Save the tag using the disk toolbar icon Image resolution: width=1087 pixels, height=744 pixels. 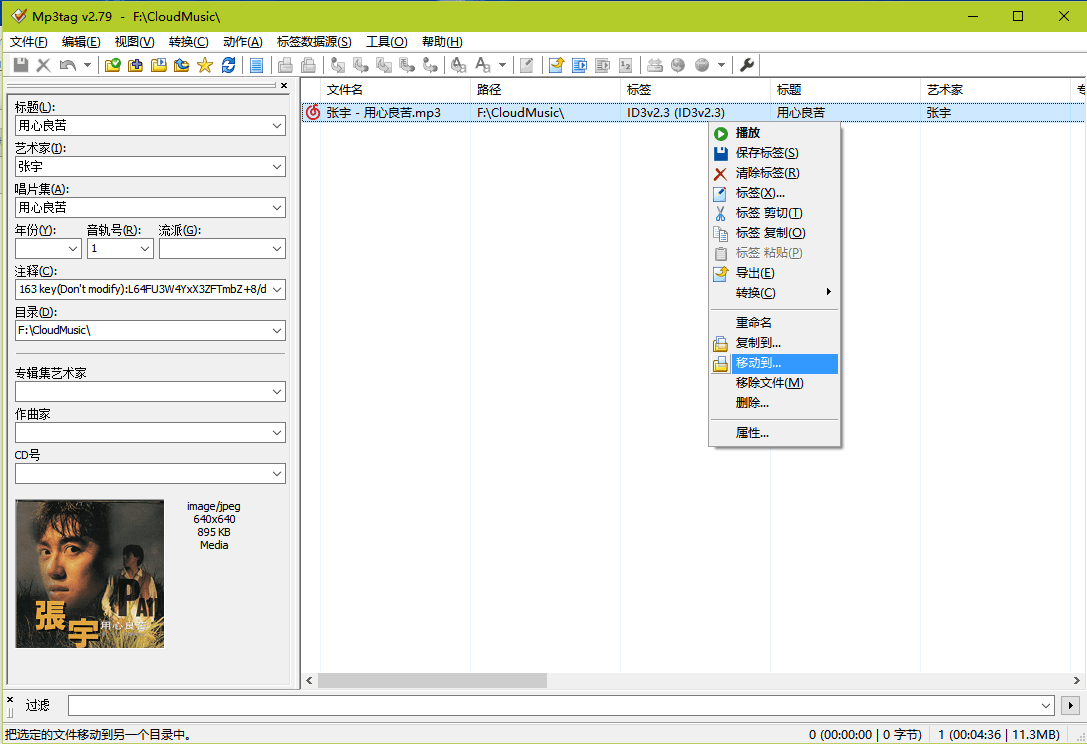[x=20, y=64]
